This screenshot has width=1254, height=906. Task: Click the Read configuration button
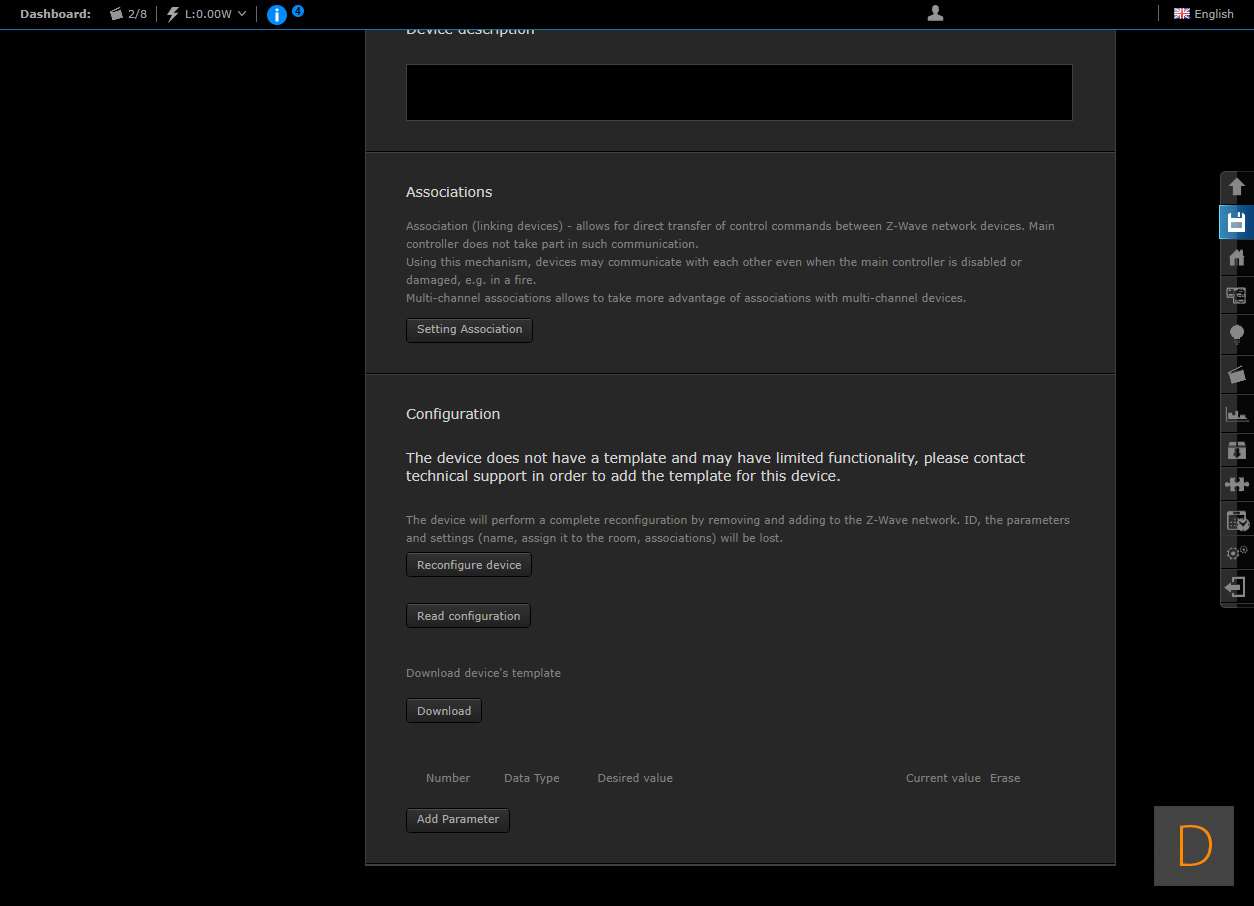(468, 616)
